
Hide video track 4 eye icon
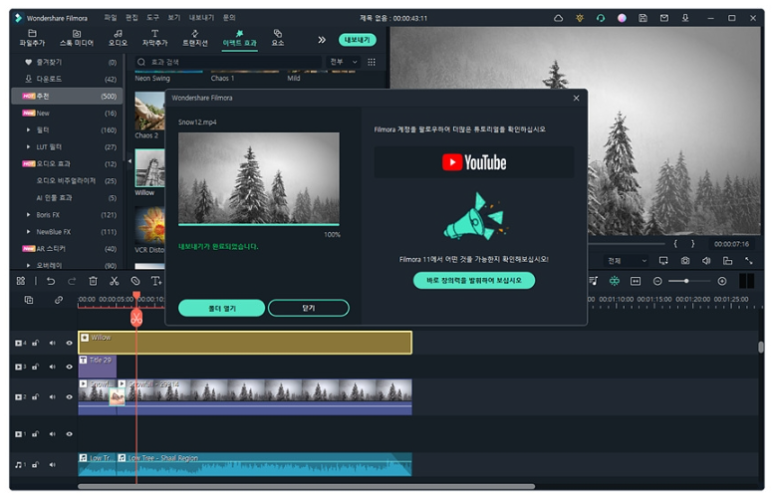[x=69, y=343]
